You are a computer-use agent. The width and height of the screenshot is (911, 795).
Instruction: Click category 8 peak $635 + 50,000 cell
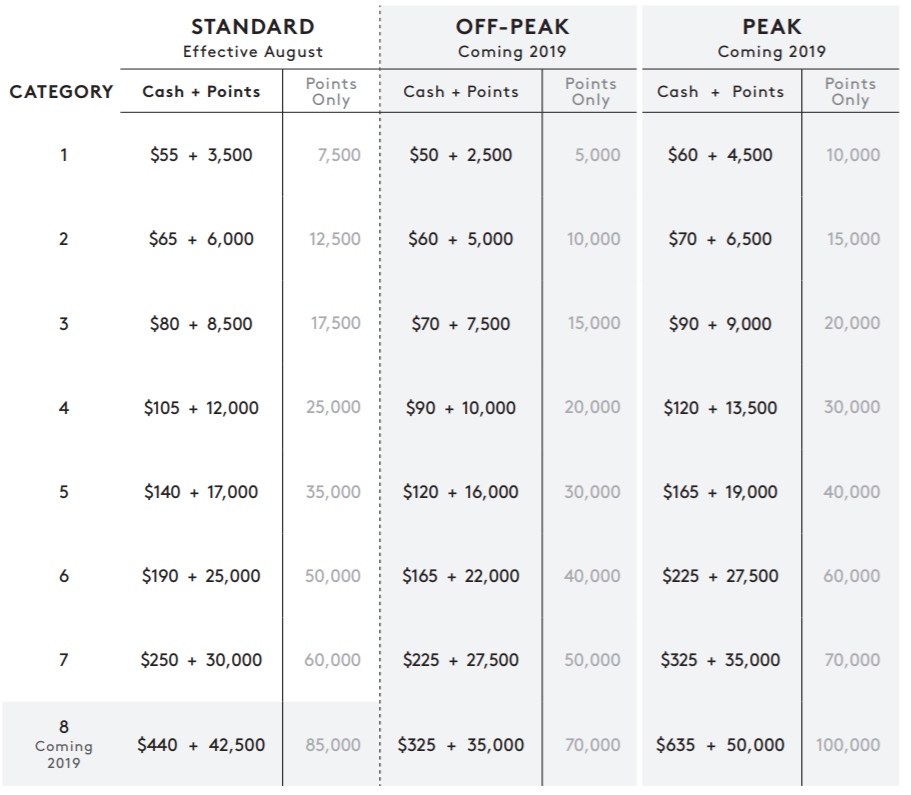pos(720,745)
